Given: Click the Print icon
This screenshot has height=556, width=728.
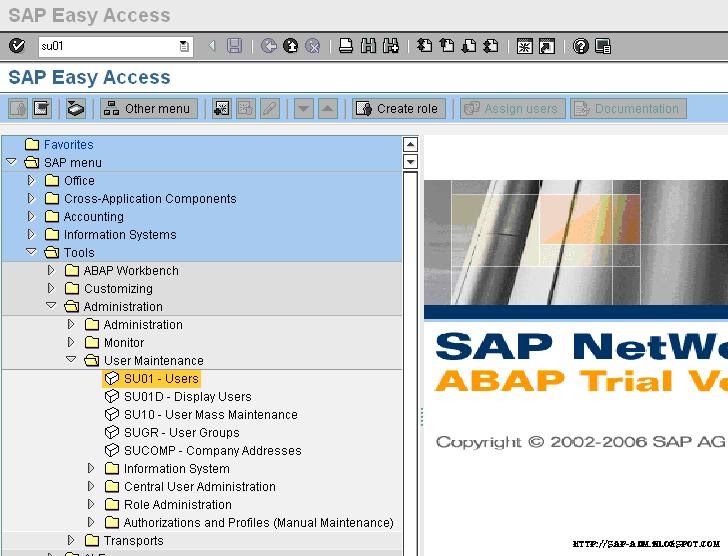Looking at the screenshot, I should point(346,46).
